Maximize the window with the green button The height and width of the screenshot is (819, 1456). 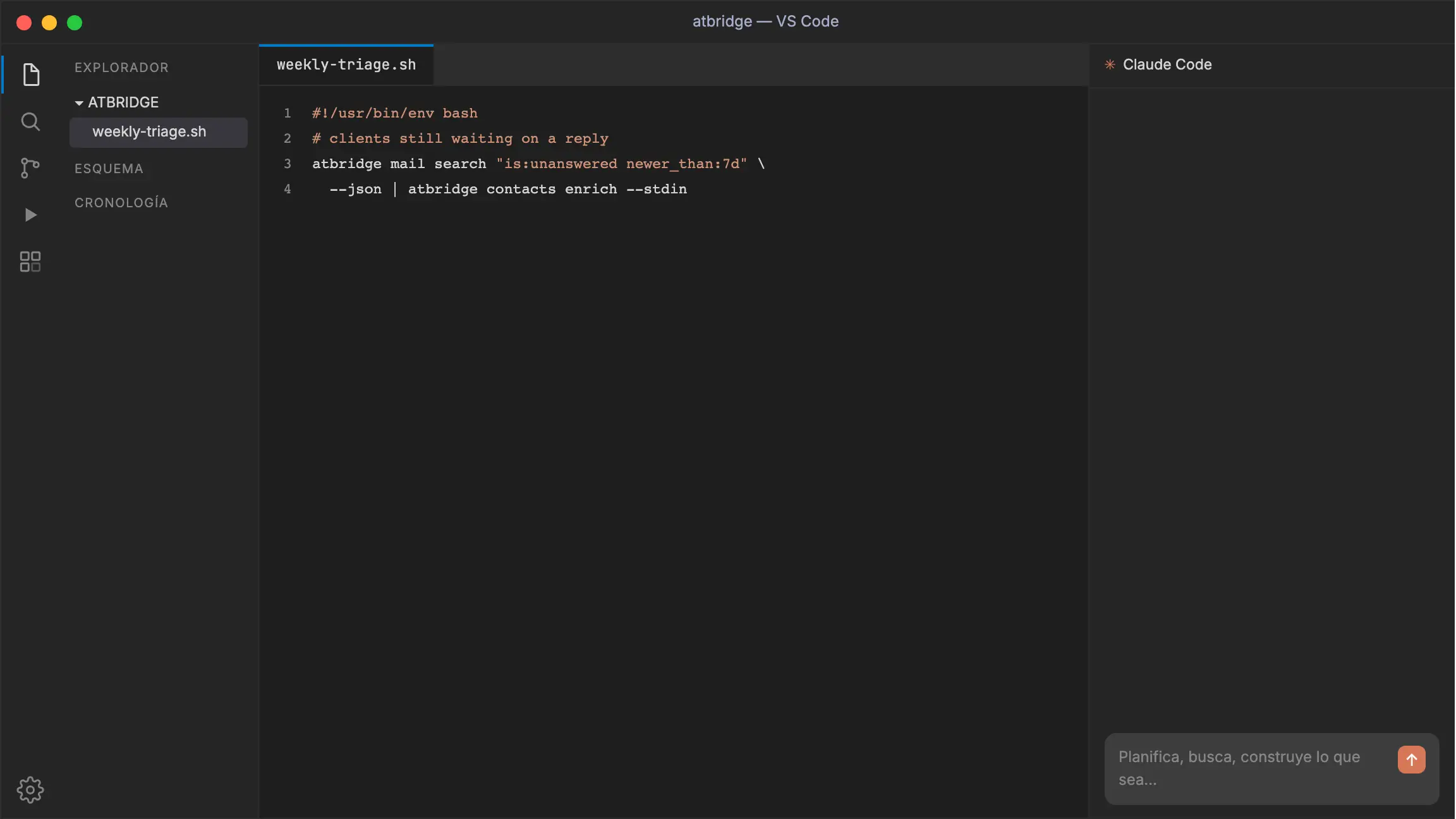click(x=75, y=23)
